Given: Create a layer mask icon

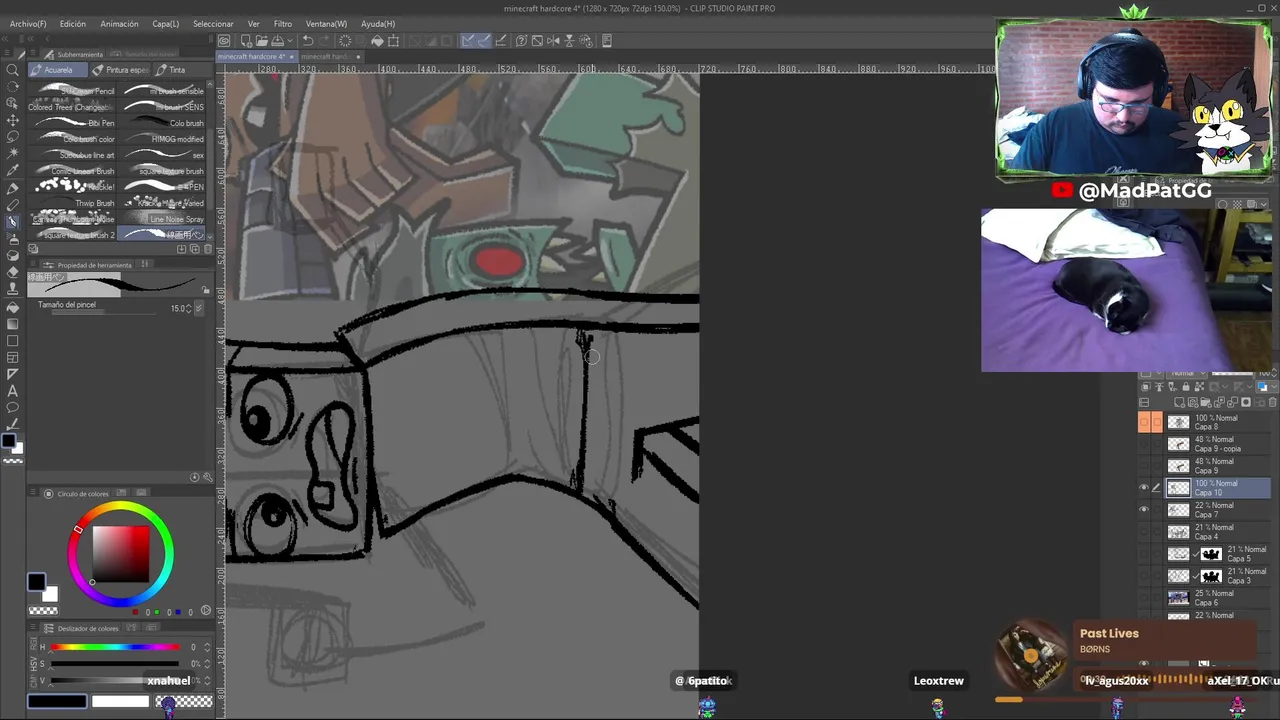Looking at the screenshot, I should (x=1246, y=402).
